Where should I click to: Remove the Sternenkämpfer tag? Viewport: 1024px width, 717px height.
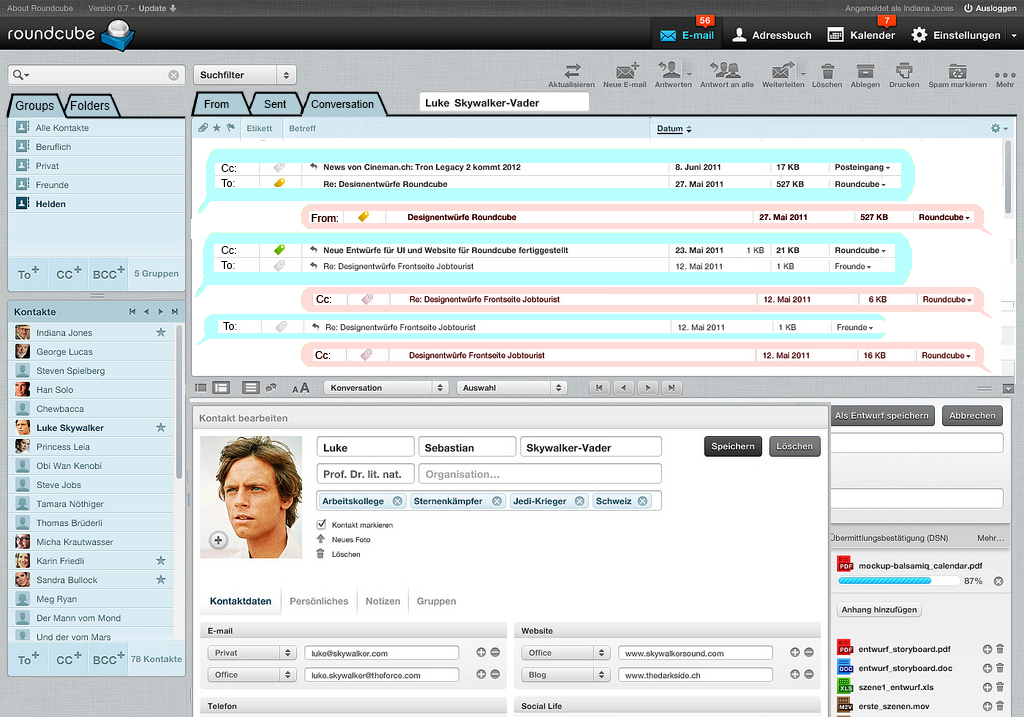[x=497, y=501]
